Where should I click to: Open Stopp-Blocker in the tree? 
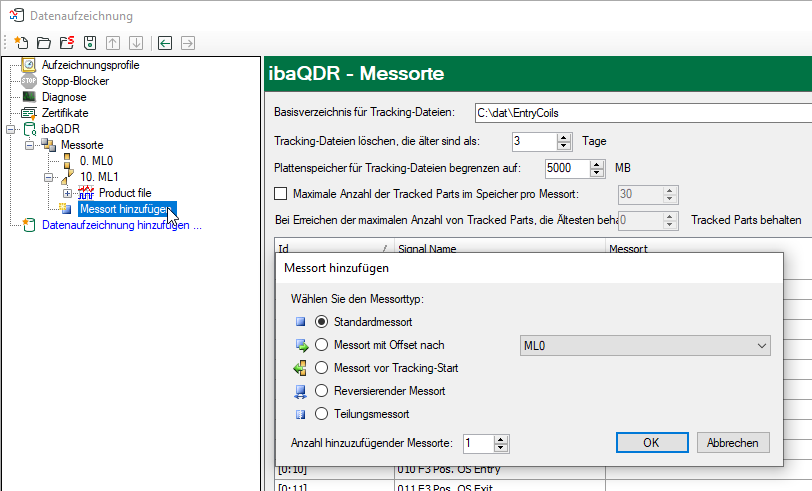point(75,81)
